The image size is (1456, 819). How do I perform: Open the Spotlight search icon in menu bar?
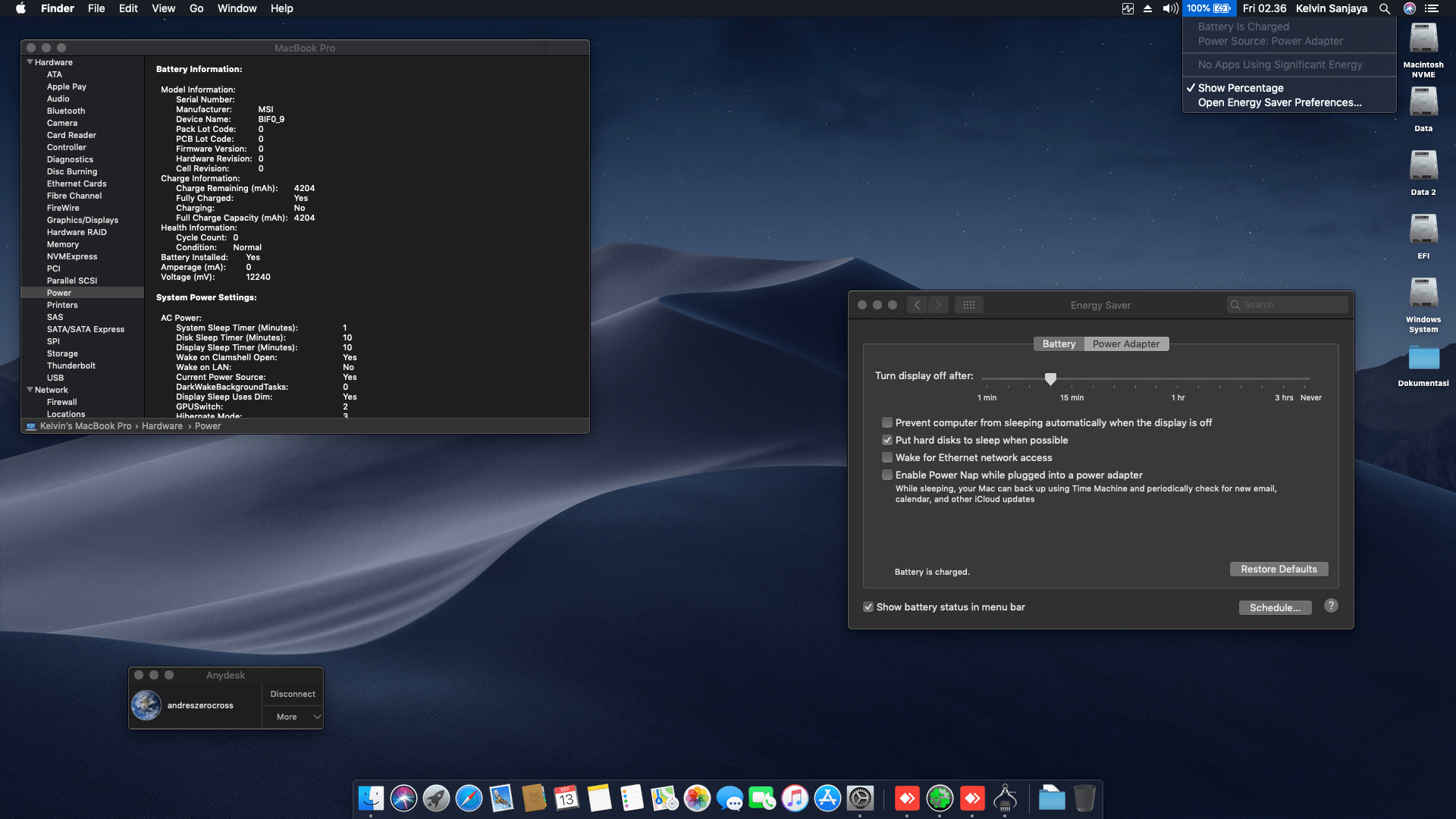tap(1385, 8)
